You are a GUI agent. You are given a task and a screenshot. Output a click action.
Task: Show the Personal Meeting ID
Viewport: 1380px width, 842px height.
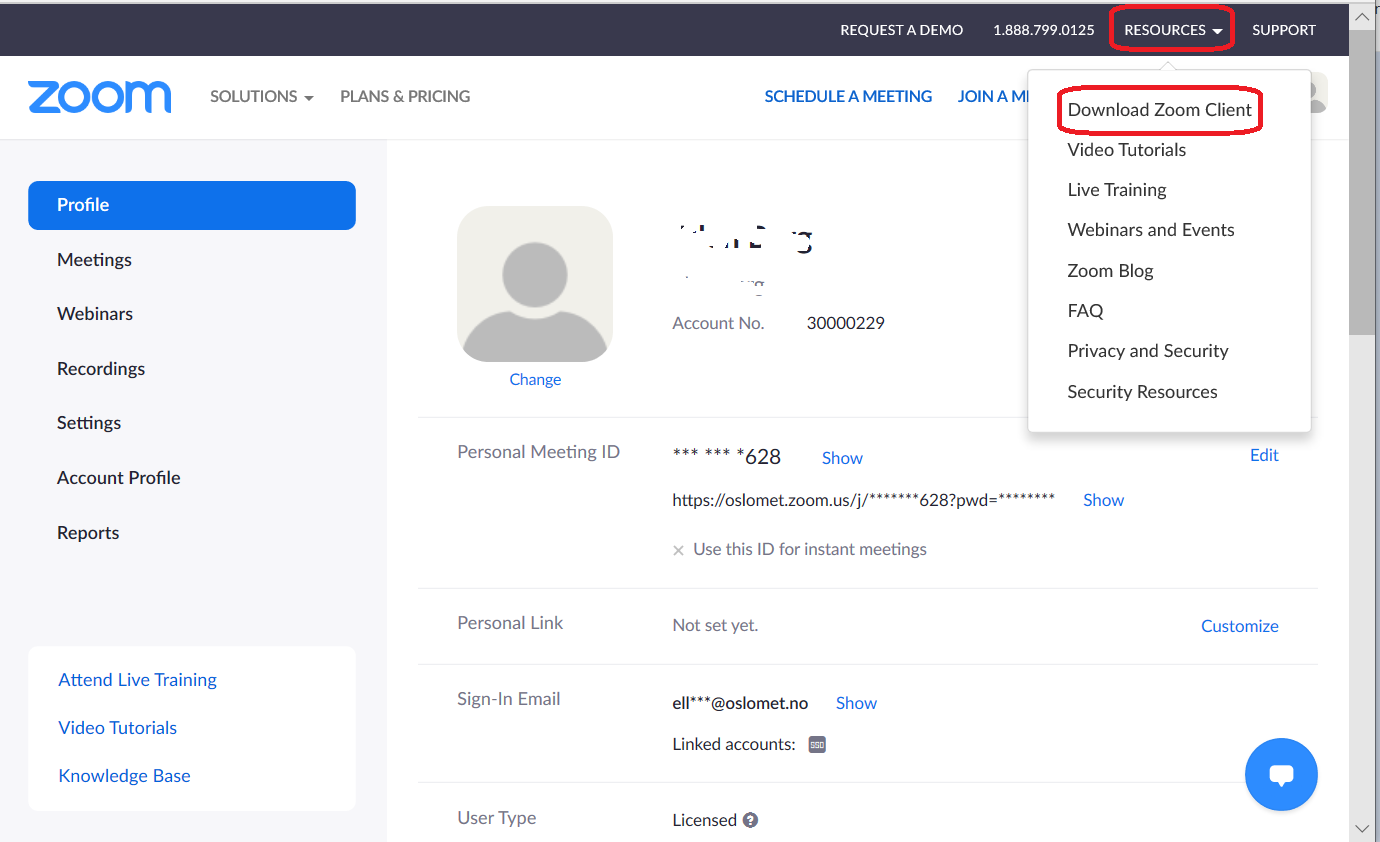(842, 458)
